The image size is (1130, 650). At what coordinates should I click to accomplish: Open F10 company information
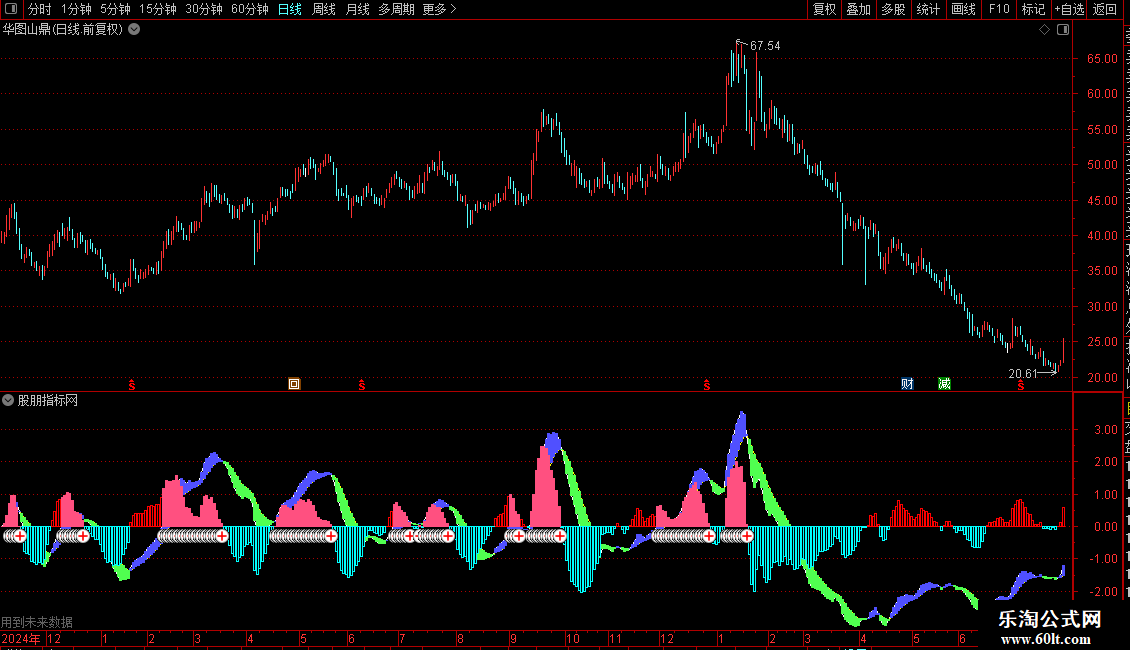[x=999, y=9]
